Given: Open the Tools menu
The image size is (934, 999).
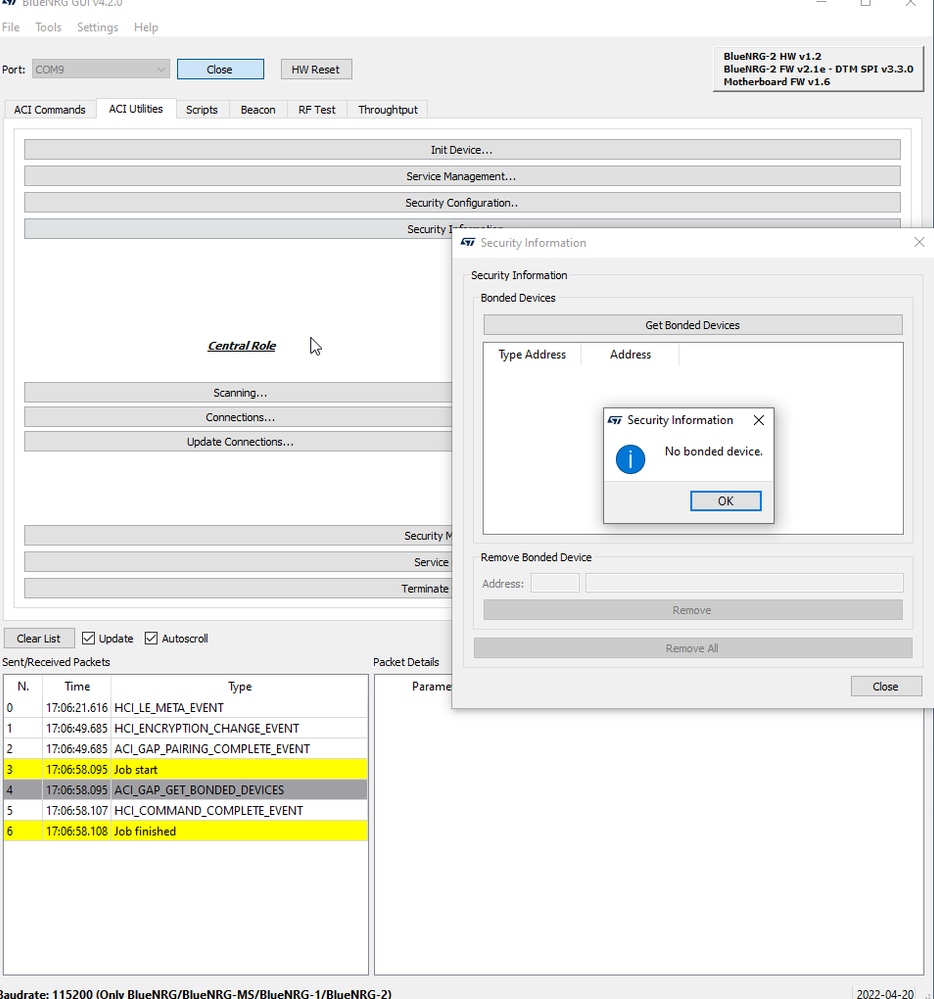Looking at the screenshot, I should click(x=48, y=27).
